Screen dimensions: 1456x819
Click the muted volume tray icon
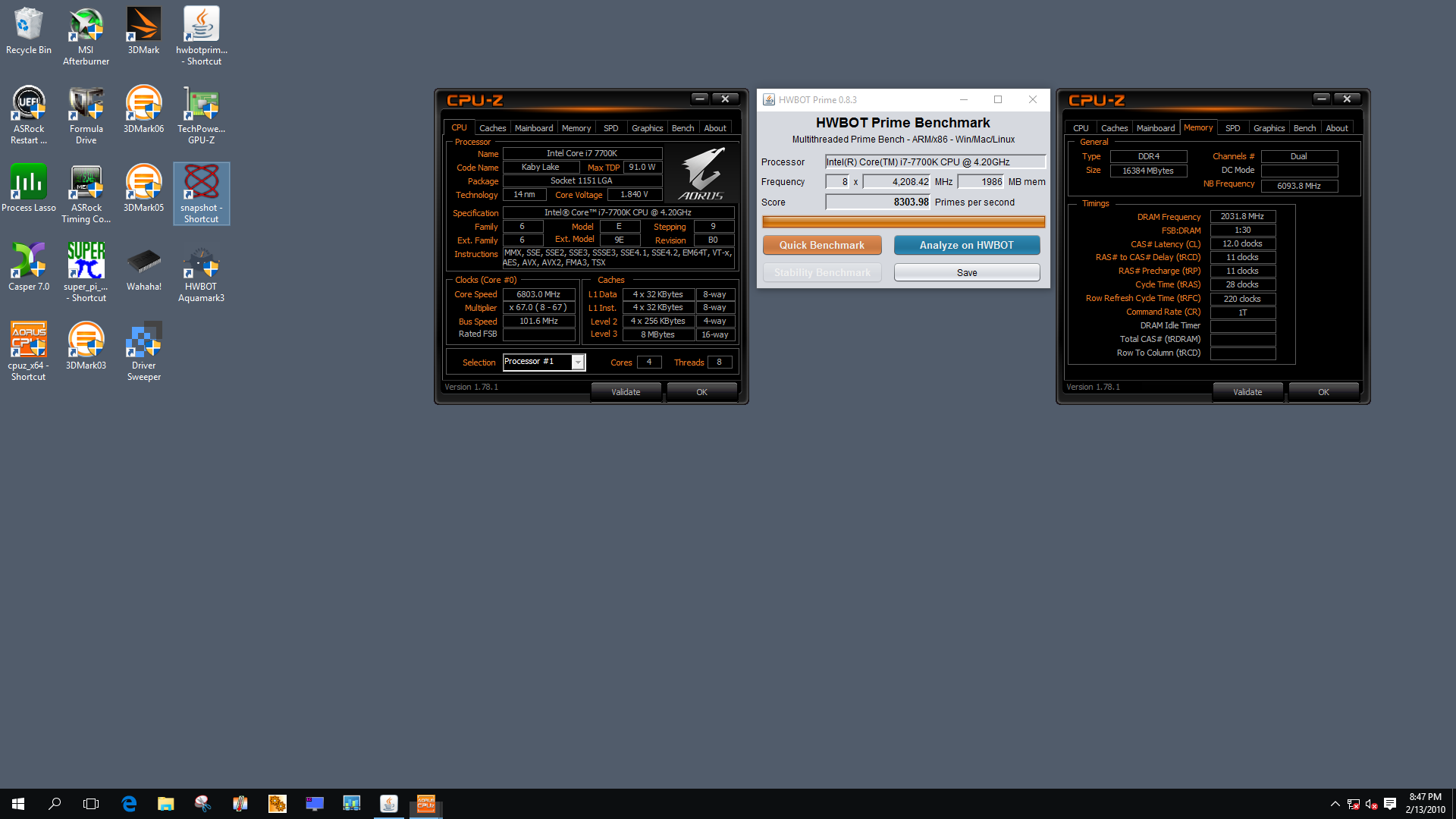coord(1371,804)
